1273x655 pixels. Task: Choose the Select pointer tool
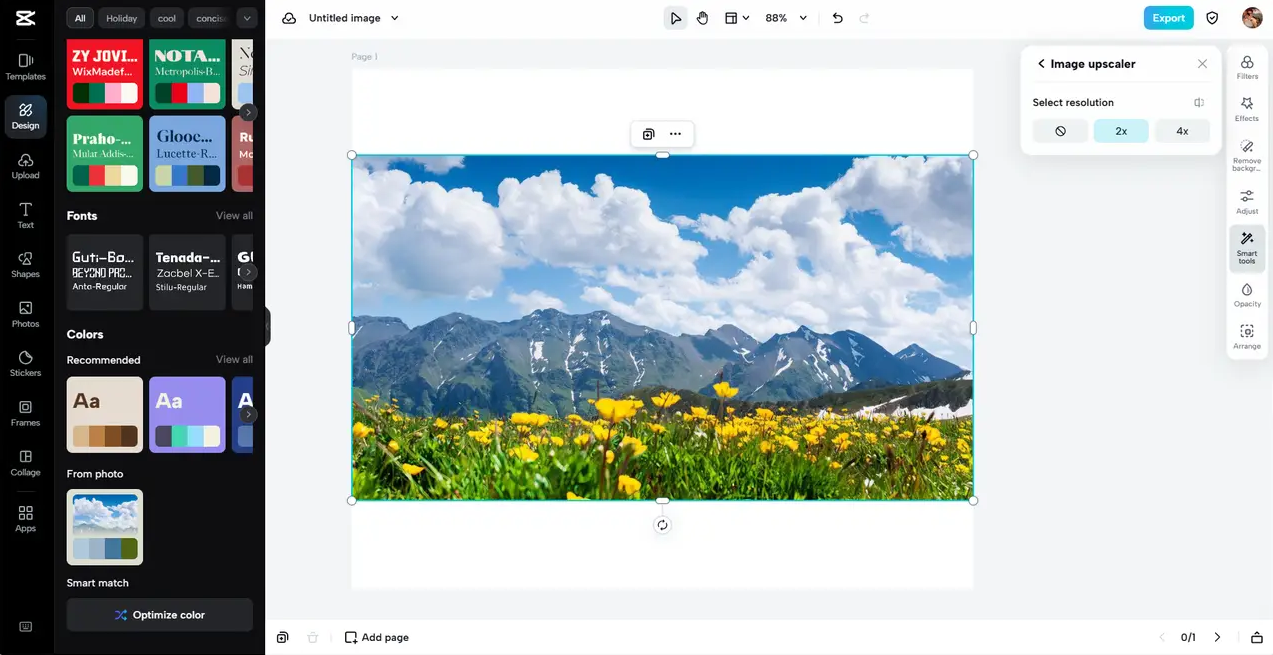click(676, 18)
